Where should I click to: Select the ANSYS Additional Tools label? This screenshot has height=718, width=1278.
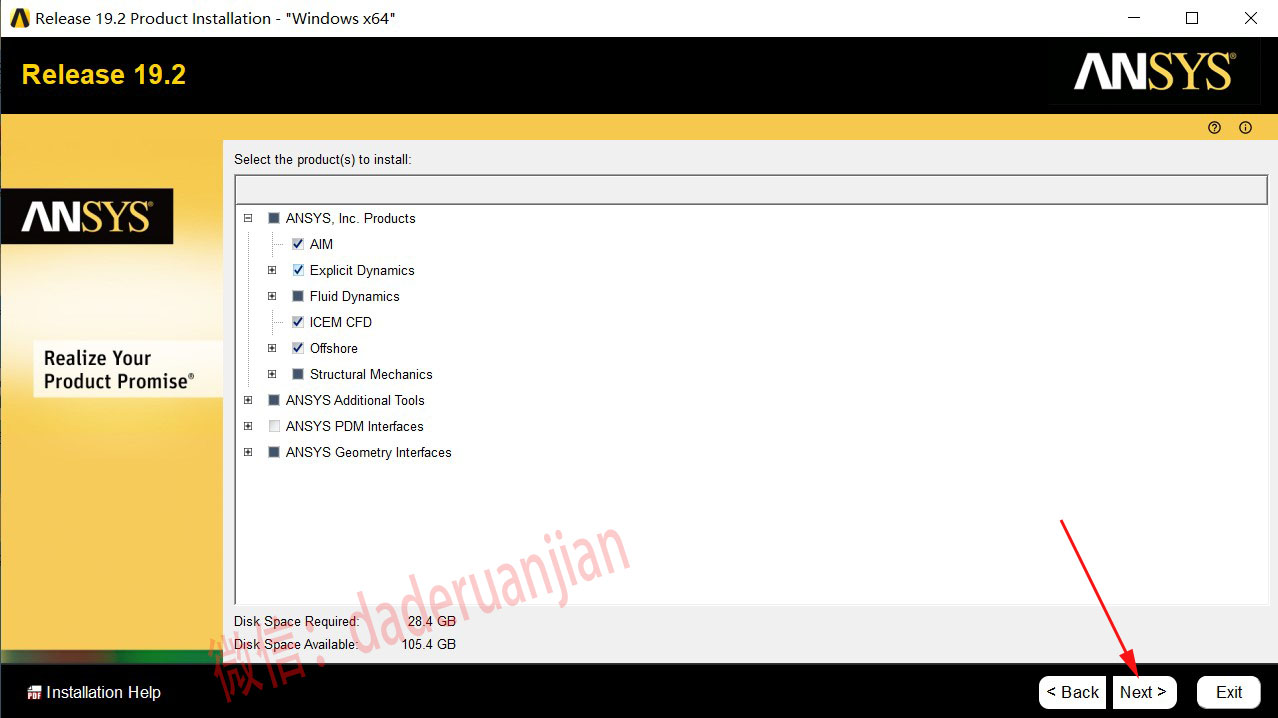[x=355, y=400]
